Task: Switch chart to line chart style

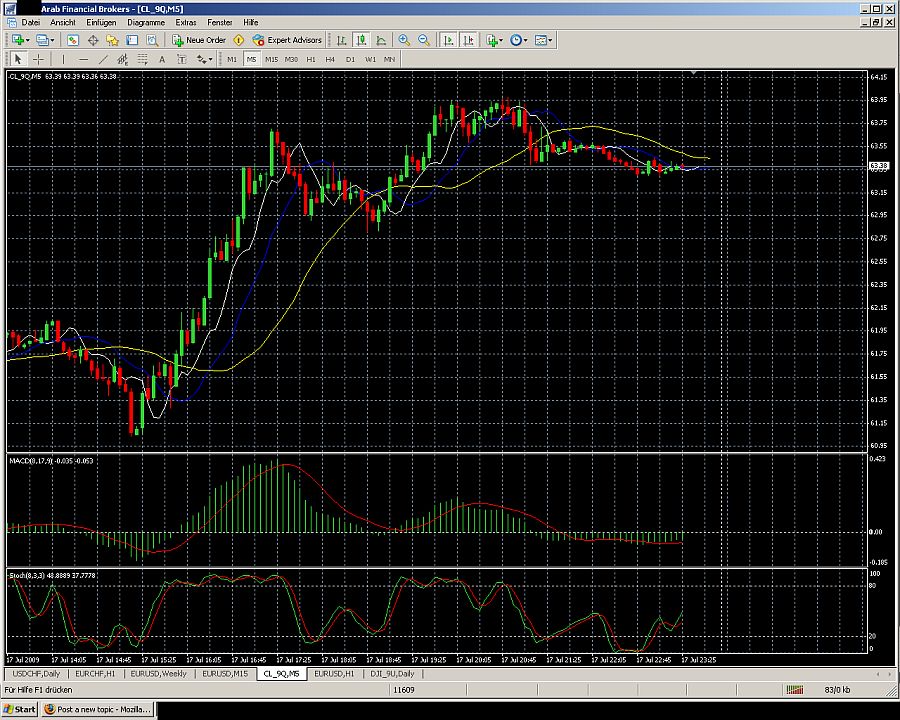Action: coord(380,40)
